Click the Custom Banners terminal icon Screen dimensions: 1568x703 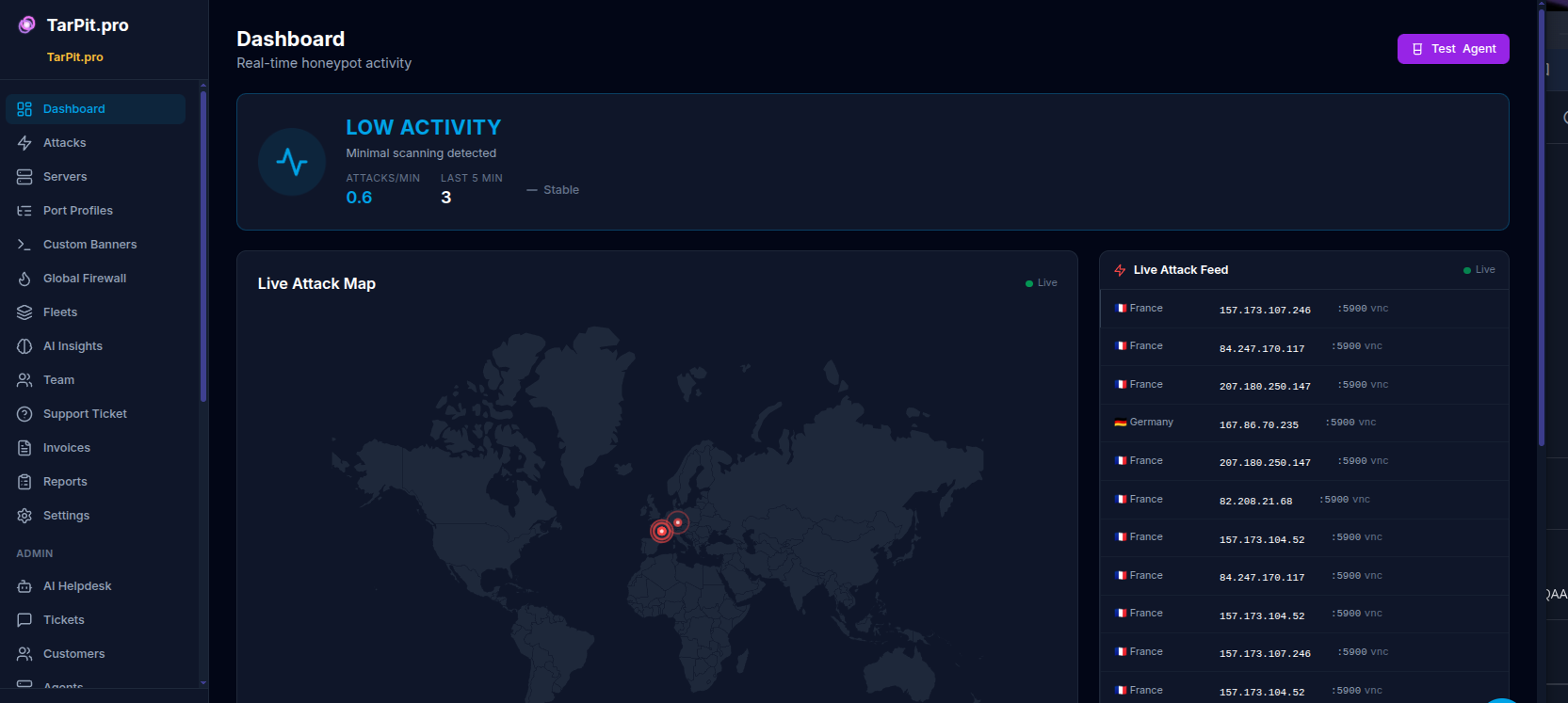tap(24, 245)
